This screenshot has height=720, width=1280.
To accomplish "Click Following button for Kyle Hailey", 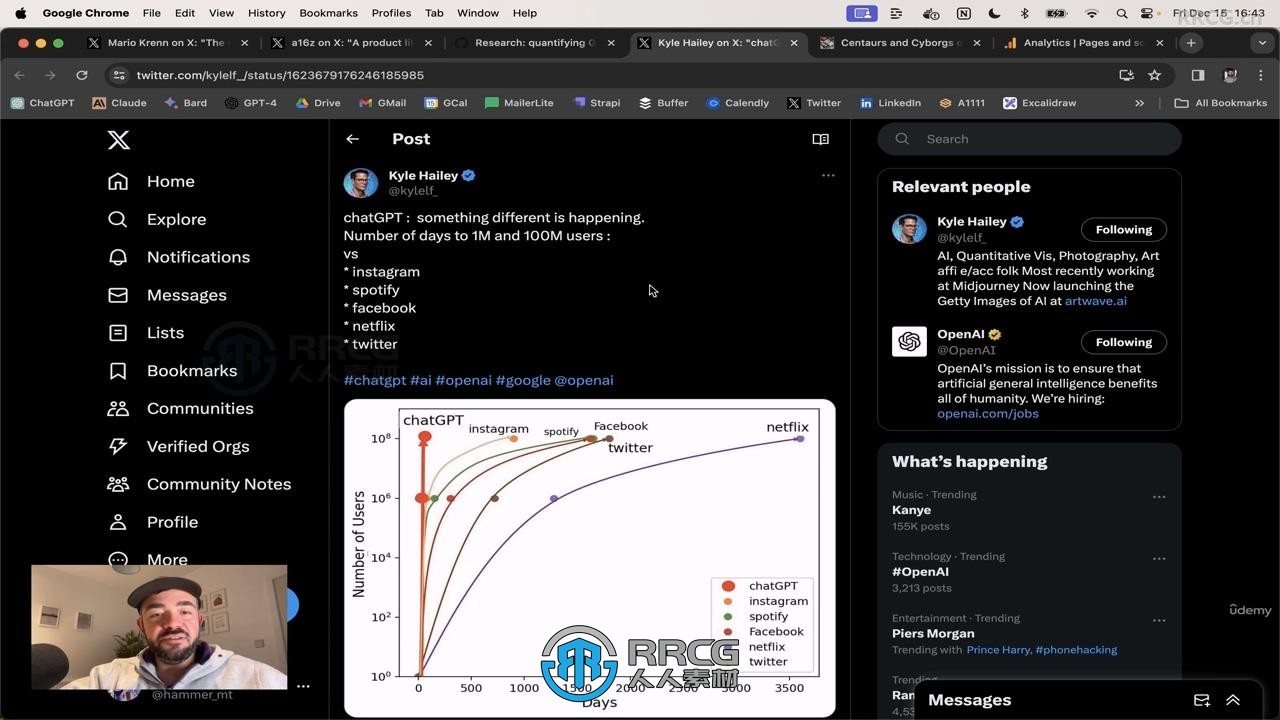I will (x=1123, y=230).
